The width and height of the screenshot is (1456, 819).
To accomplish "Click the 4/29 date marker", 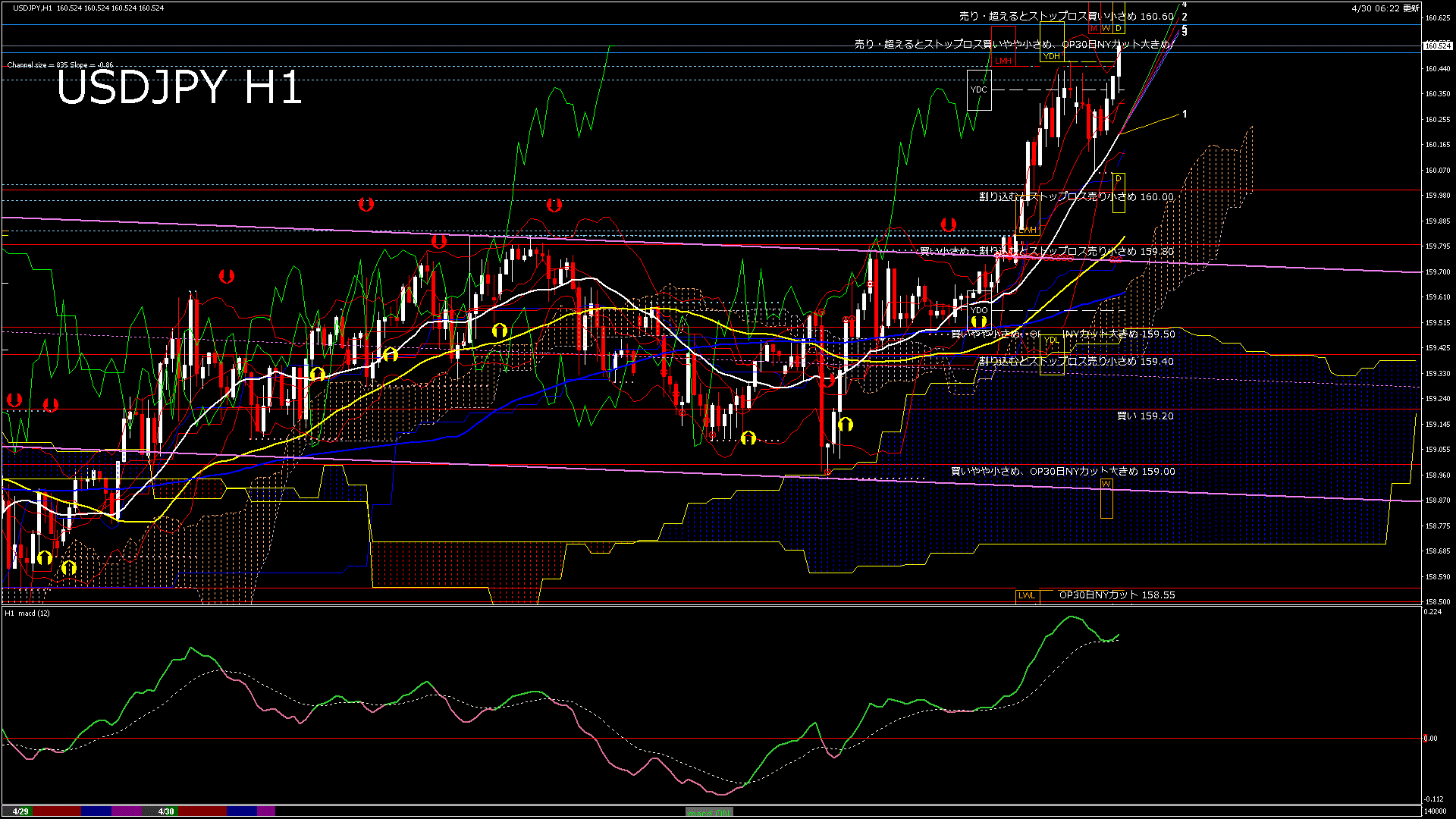I will (x=20, y=811).
